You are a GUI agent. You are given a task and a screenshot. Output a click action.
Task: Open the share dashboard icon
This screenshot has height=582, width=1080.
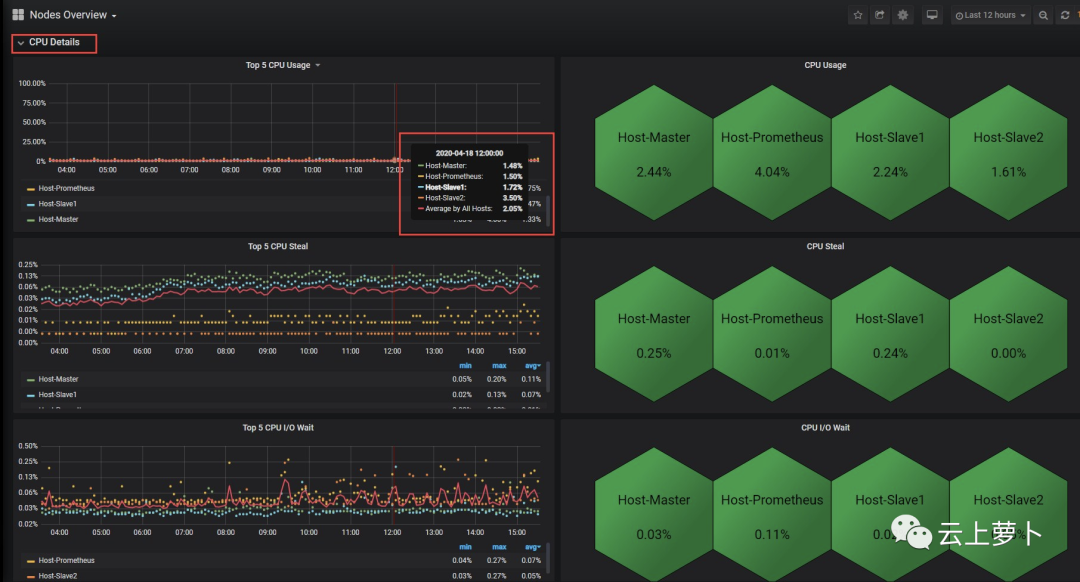(x=880, y=14)
